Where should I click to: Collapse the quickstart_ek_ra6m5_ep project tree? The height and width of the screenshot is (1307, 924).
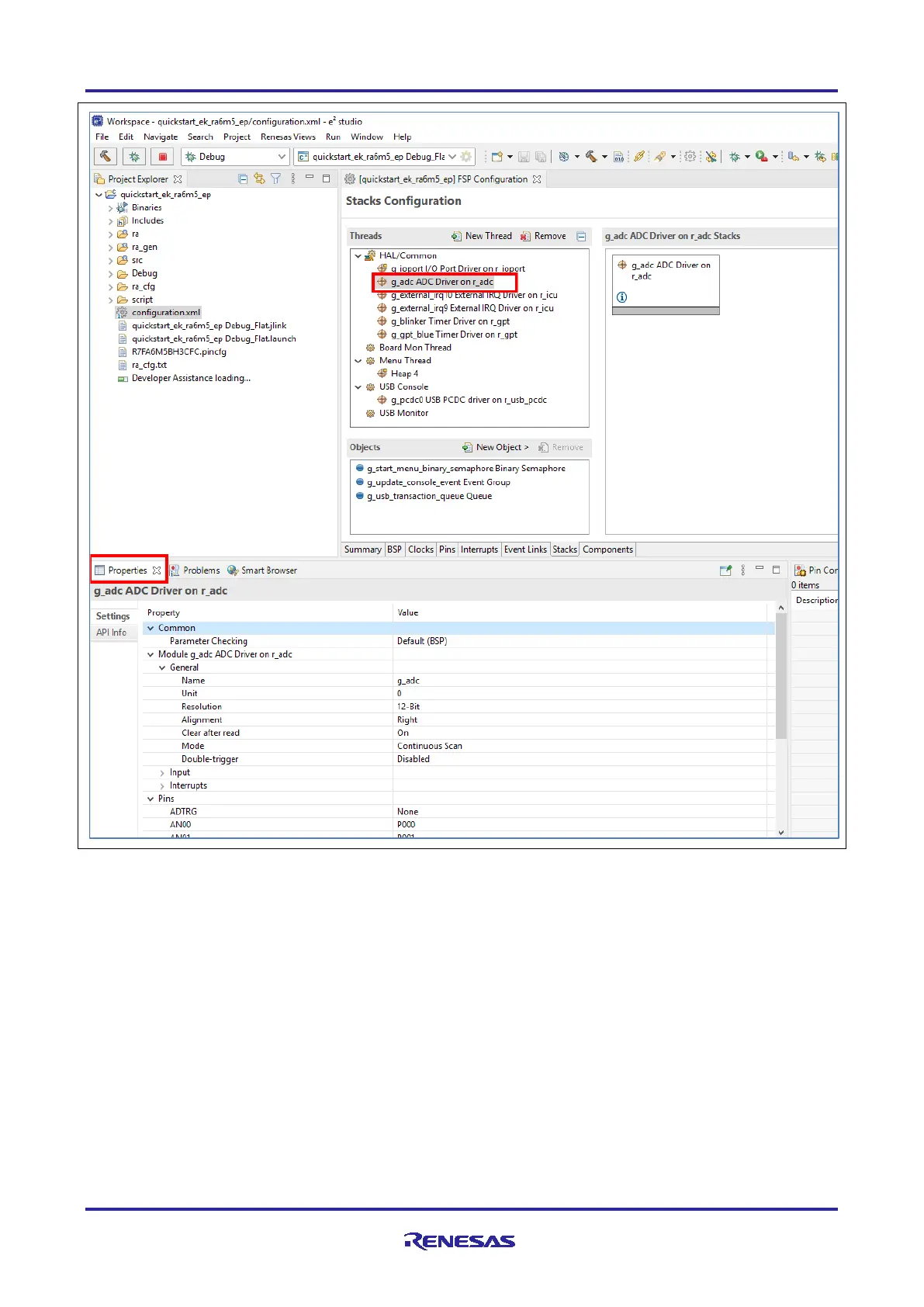pyautogui.click(x=99, y=195)
